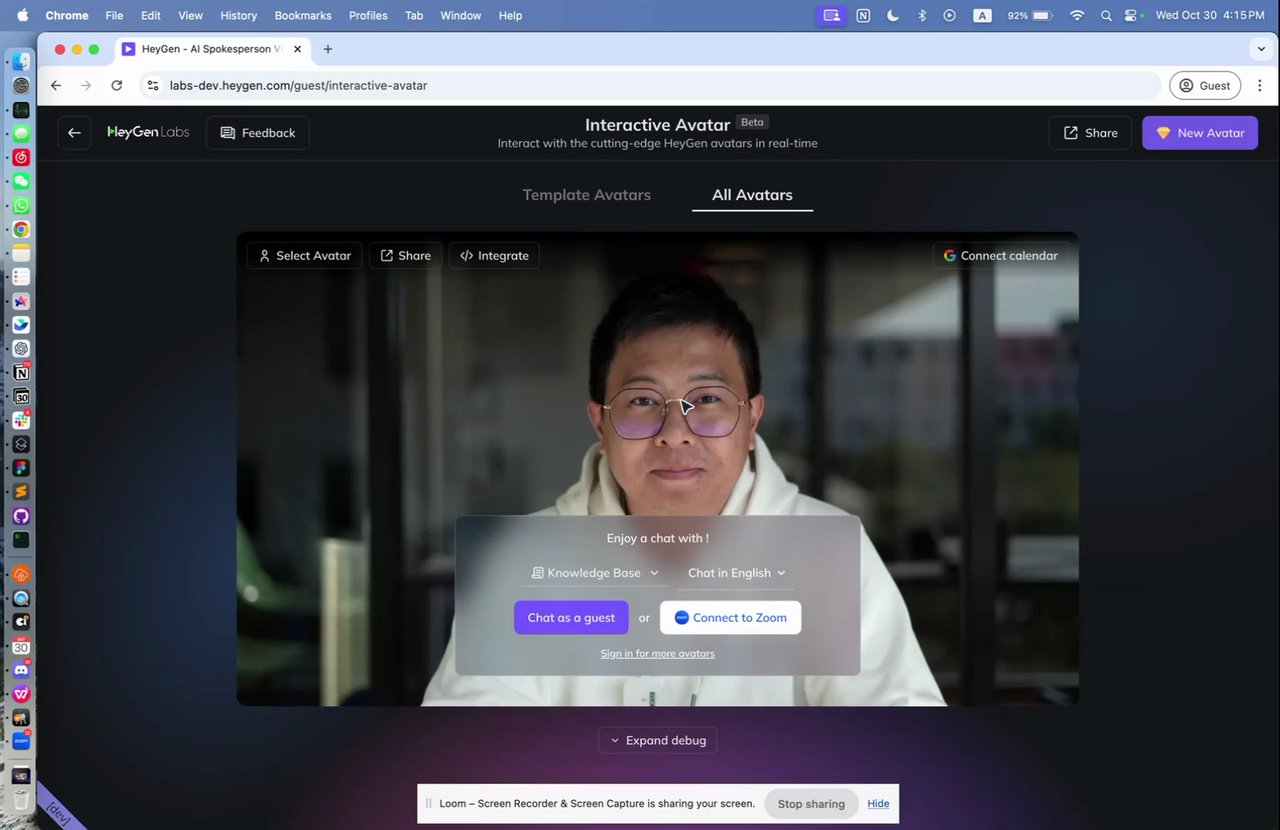
Task: Start Chat as a guest
Action: pos(571,618)
